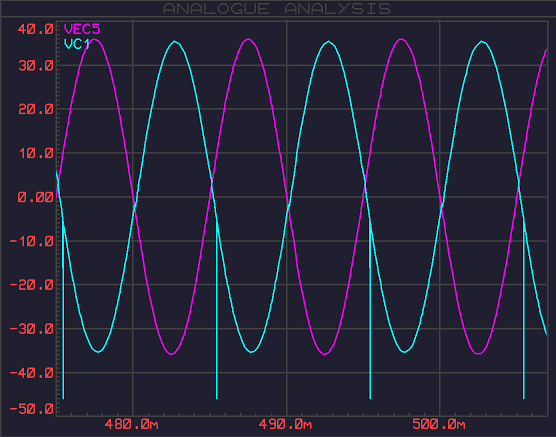The height and width of the screenshot is (437, 556).
Task: Click the -20.0 y-axis label
Action: (x=32, y=285)
